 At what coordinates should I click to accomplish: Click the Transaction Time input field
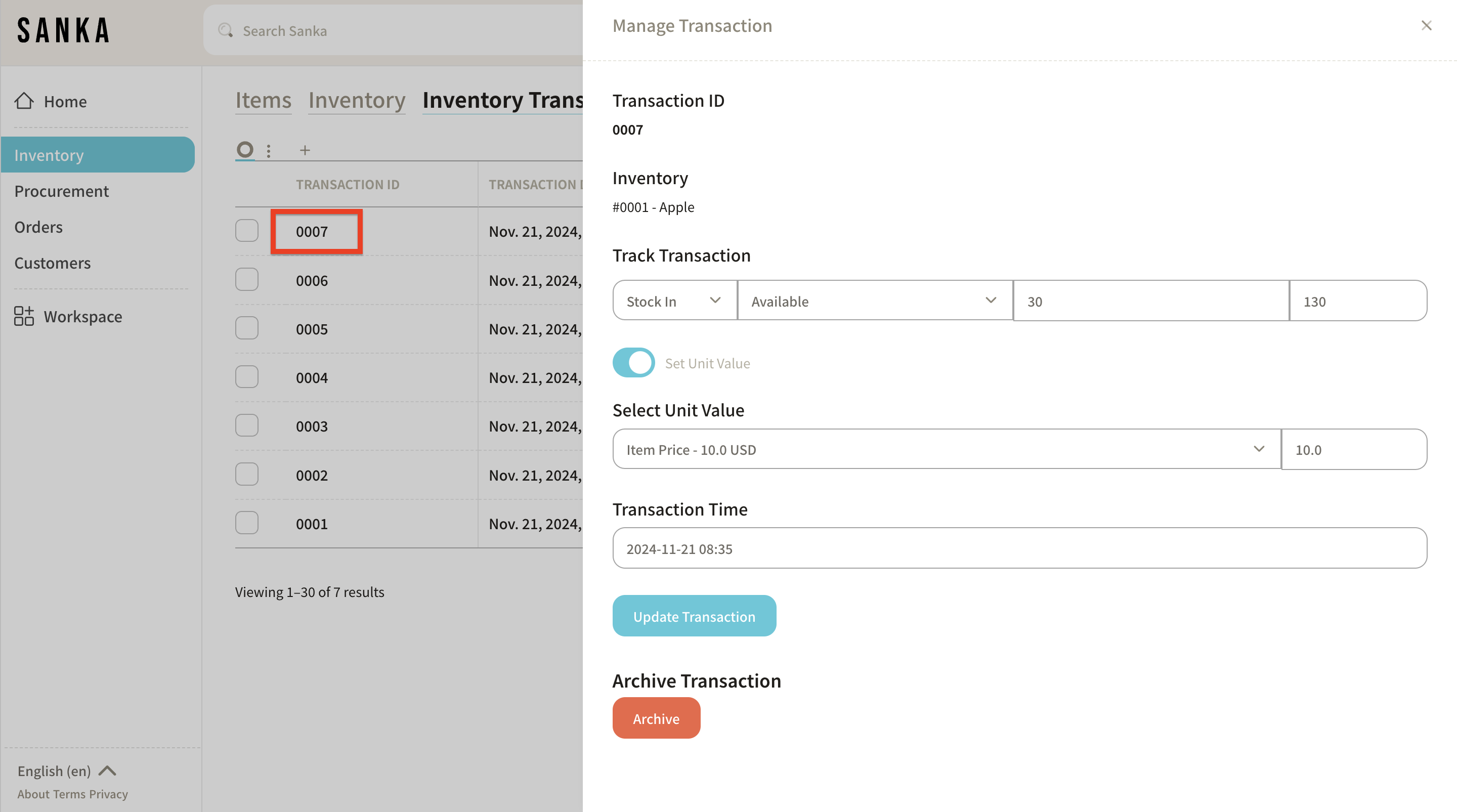tap(1019, 548)
